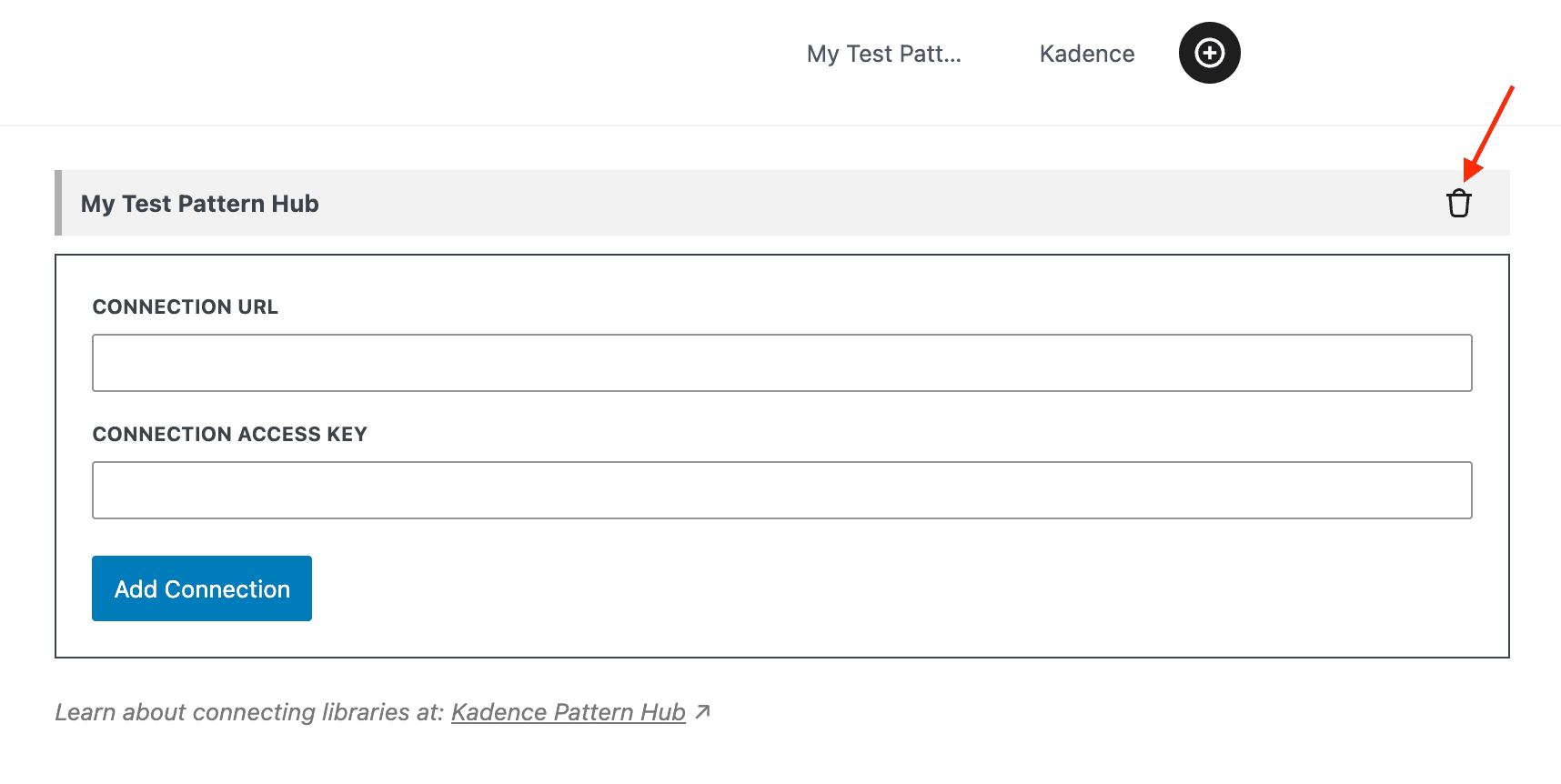Select the My Test Patt... menu item

click(x=883, y=54)
